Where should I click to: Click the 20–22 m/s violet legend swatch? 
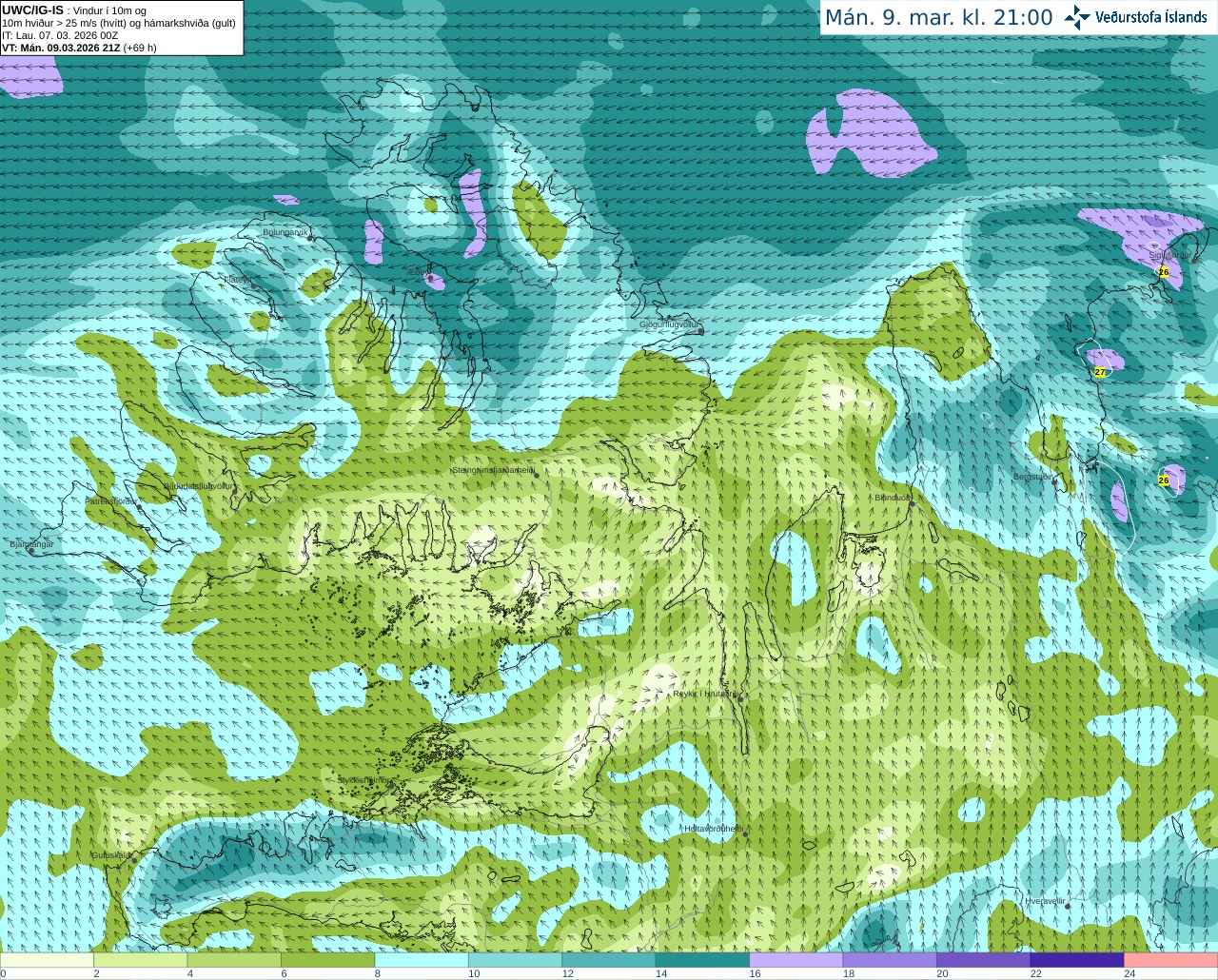(984, 960)
